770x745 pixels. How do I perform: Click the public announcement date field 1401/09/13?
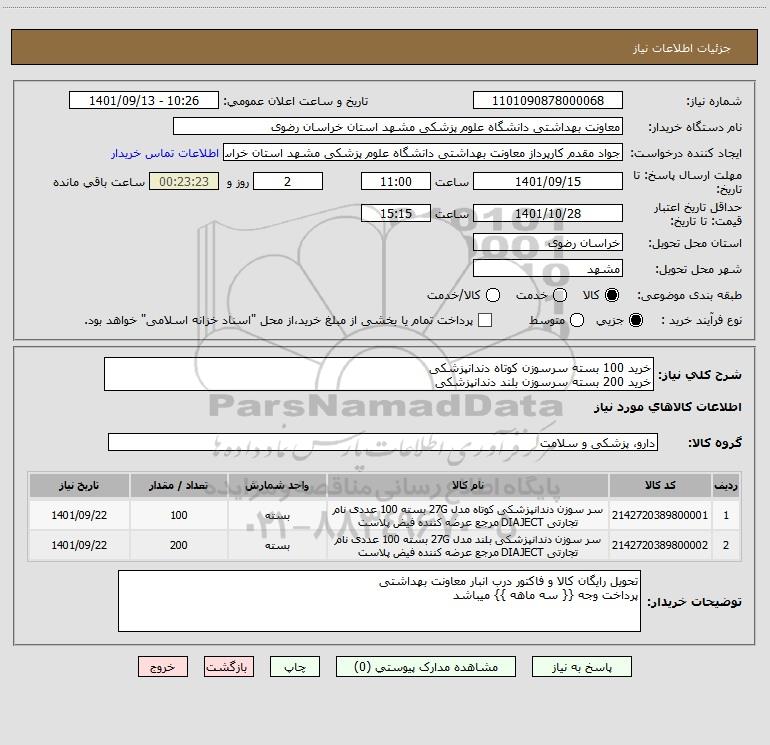(144, 101)
